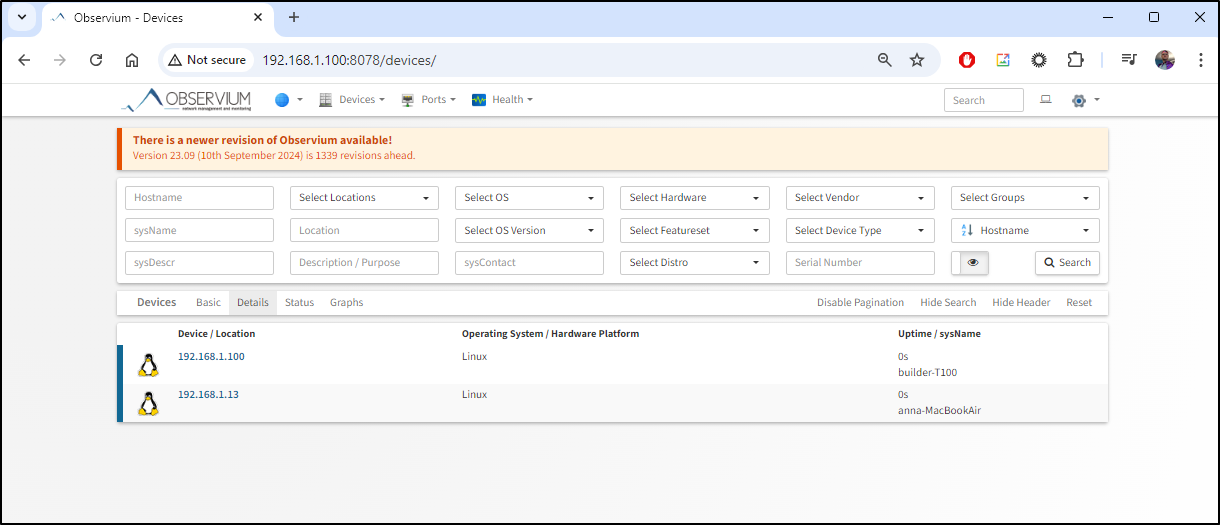Screen dimensions: 1220x525
Task: Click the Observium logo
Action: (186, 100)
